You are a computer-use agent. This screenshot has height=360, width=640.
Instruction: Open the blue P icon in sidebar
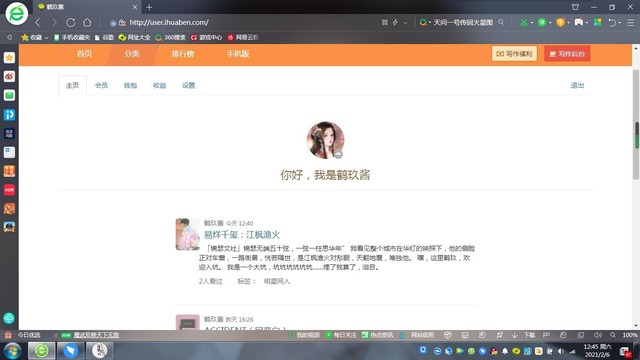point(9,115)
